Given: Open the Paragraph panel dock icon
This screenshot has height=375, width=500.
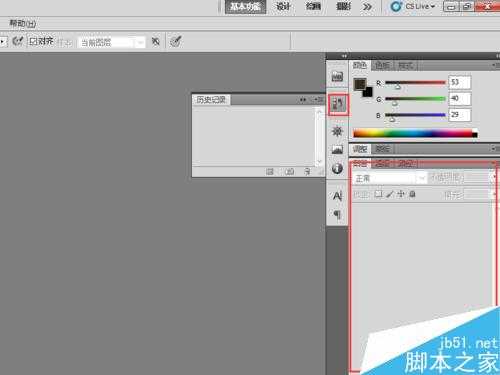Looking at the screenshot, I should pos(337,214).
